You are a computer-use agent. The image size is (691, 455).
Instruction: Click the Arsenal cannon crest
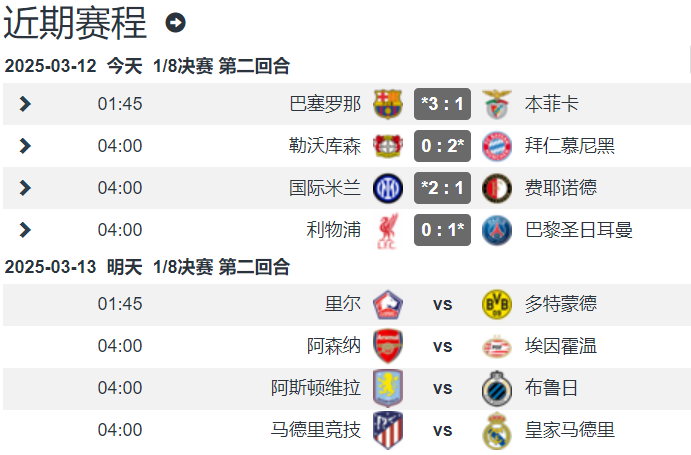click(x=388, y=346)
